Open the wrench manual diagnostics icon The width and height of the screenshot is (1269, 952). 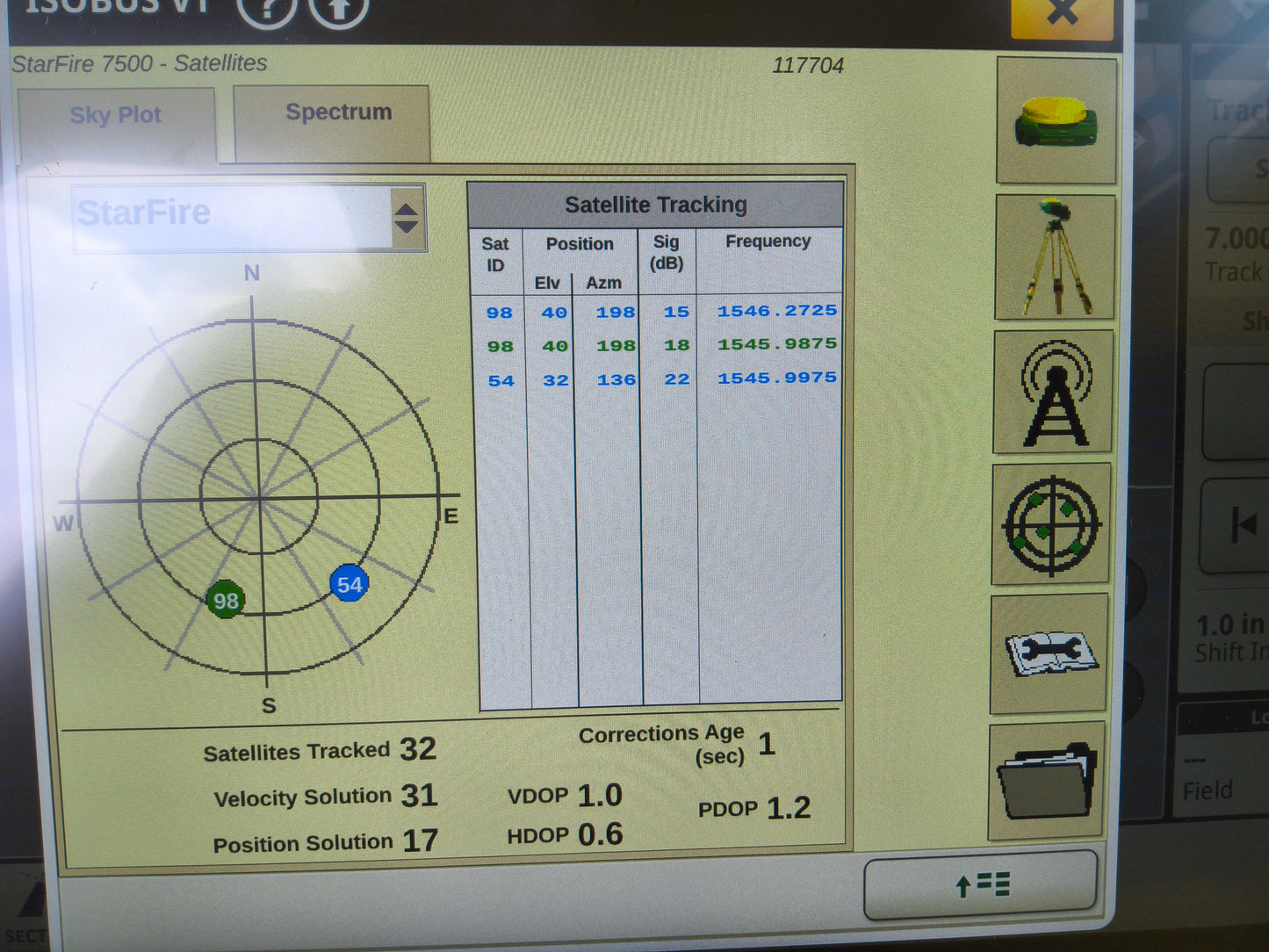(x=1049, y=653)
